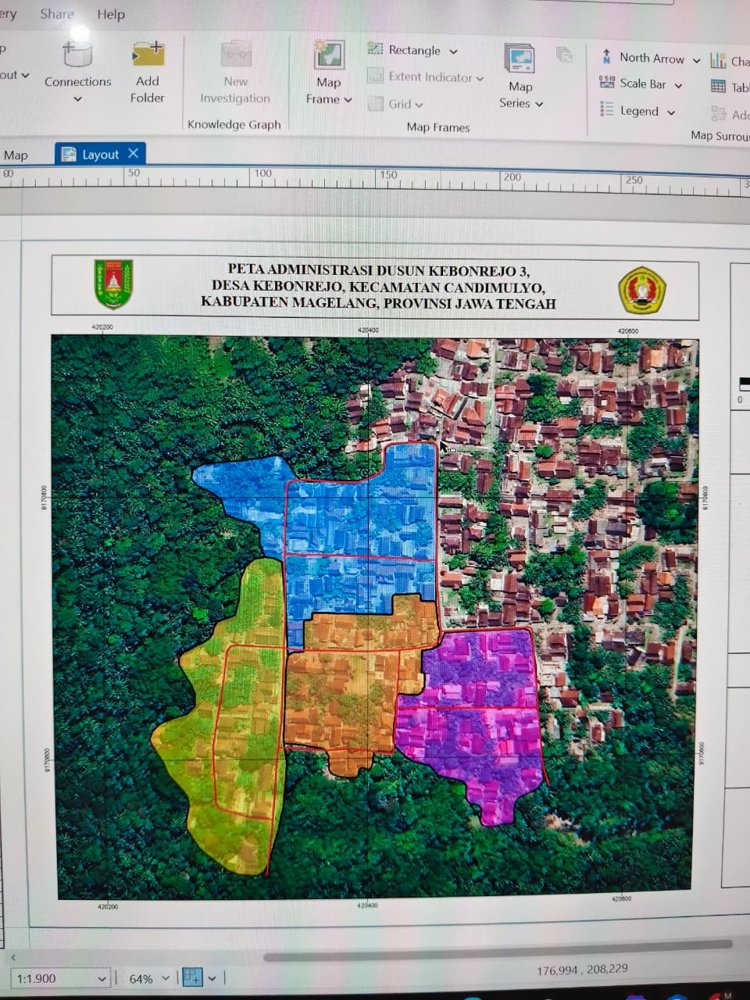Expand the Grid dropdown

click(419, 104)
